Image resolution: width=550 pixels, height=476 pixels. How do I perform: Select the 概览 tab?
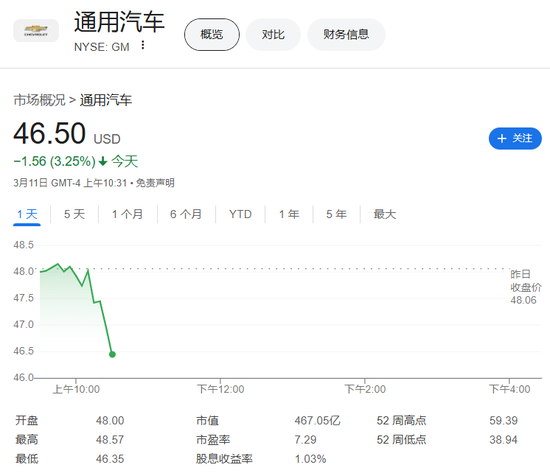(x=212, y=34)
